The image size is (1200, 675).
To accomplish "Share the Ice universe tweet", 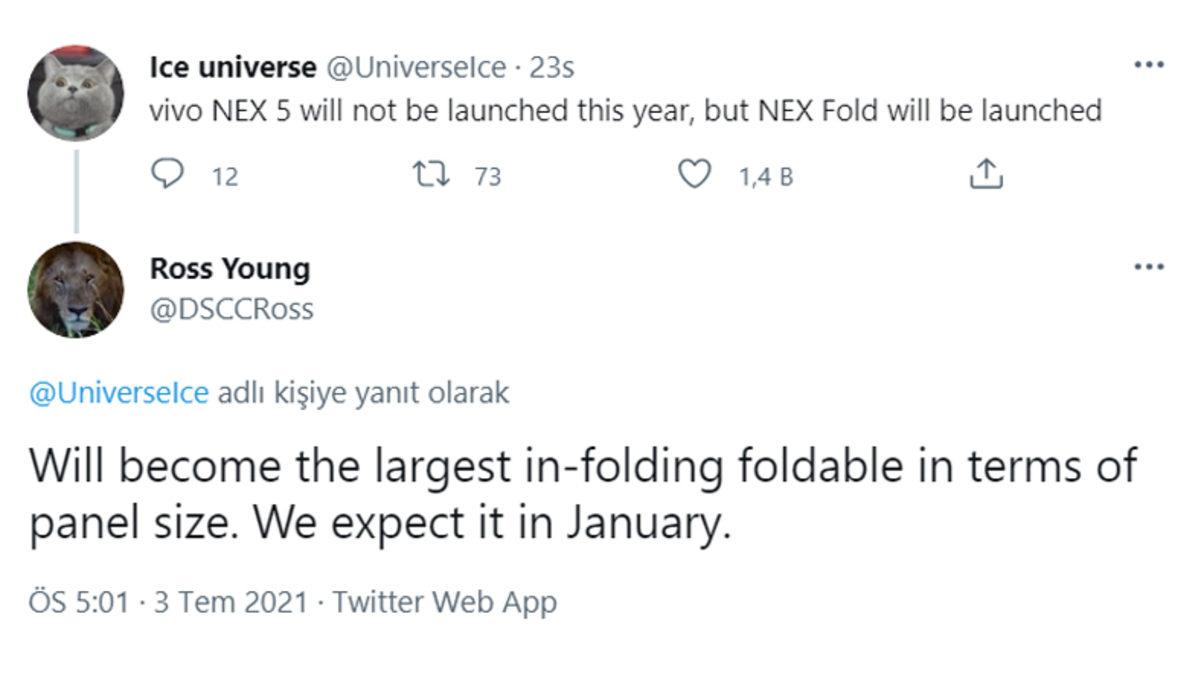I will point(986,176).
